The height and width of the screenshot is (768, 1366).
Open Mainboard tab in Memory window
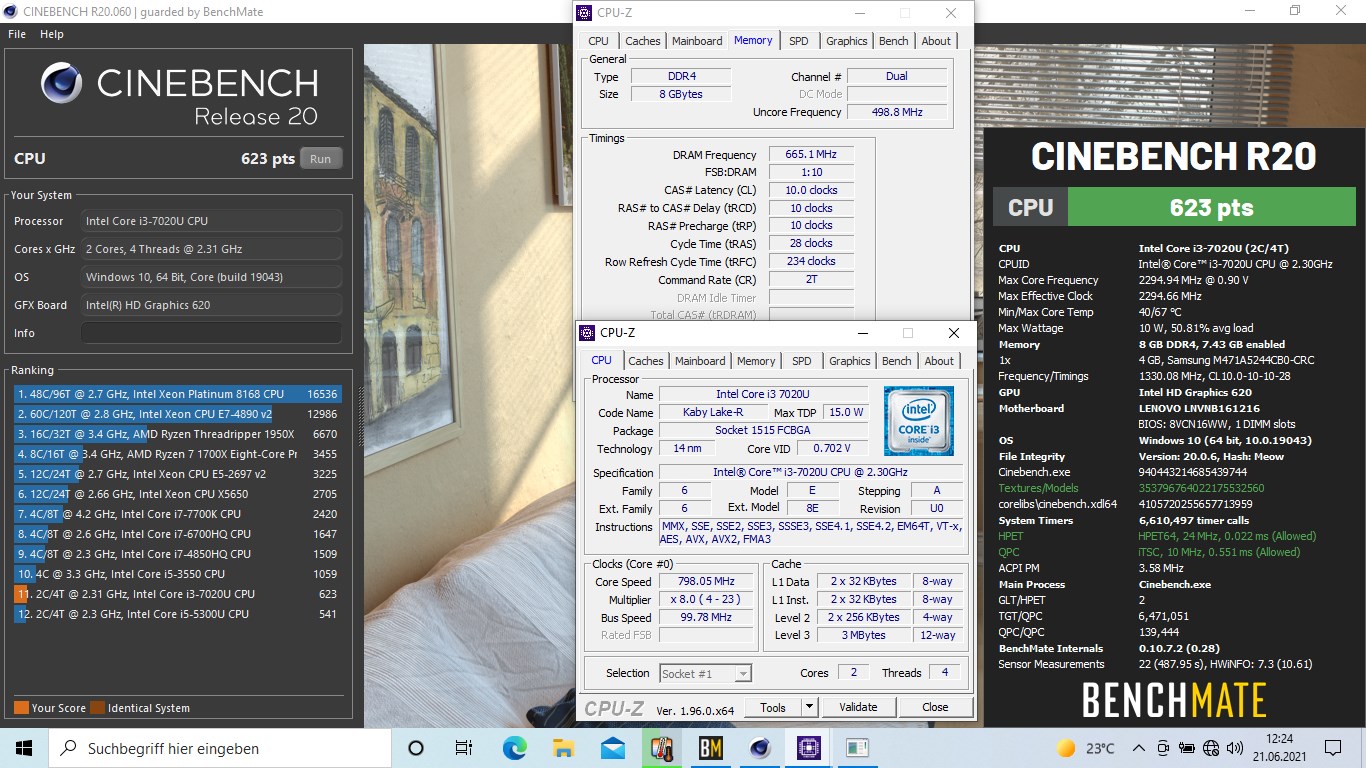click(697, 41)
